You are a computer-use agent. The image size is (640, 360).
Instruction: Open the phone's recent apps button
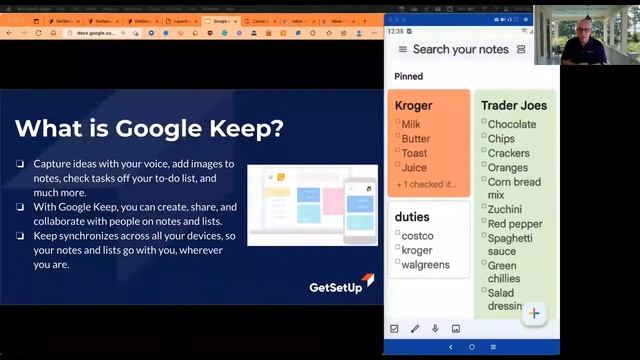[493, 347]
